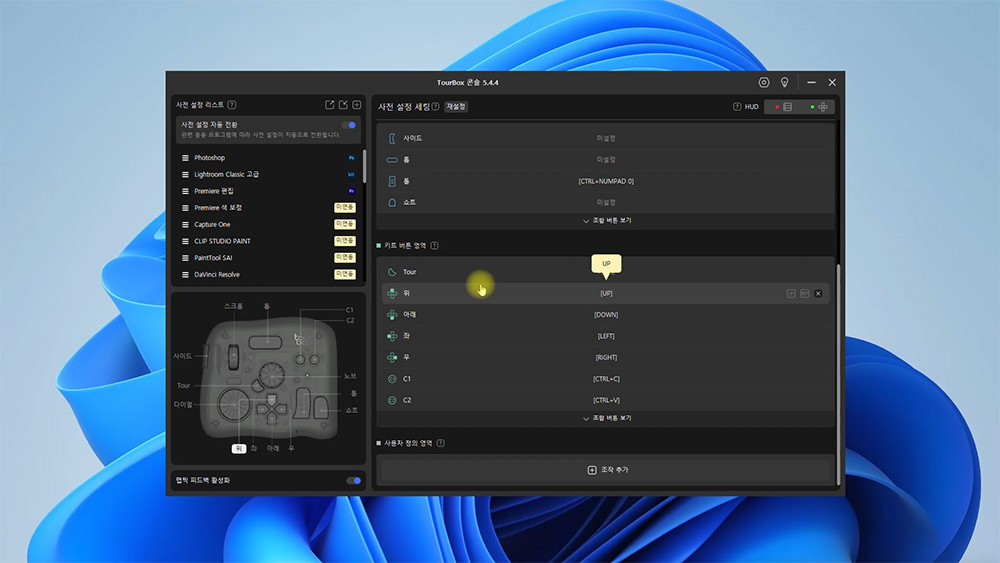Open help icon next to 사용자 정의 영역
The height and width of the screenshot is (563, 1000).
pyautogui.click(x=441, y=443)
